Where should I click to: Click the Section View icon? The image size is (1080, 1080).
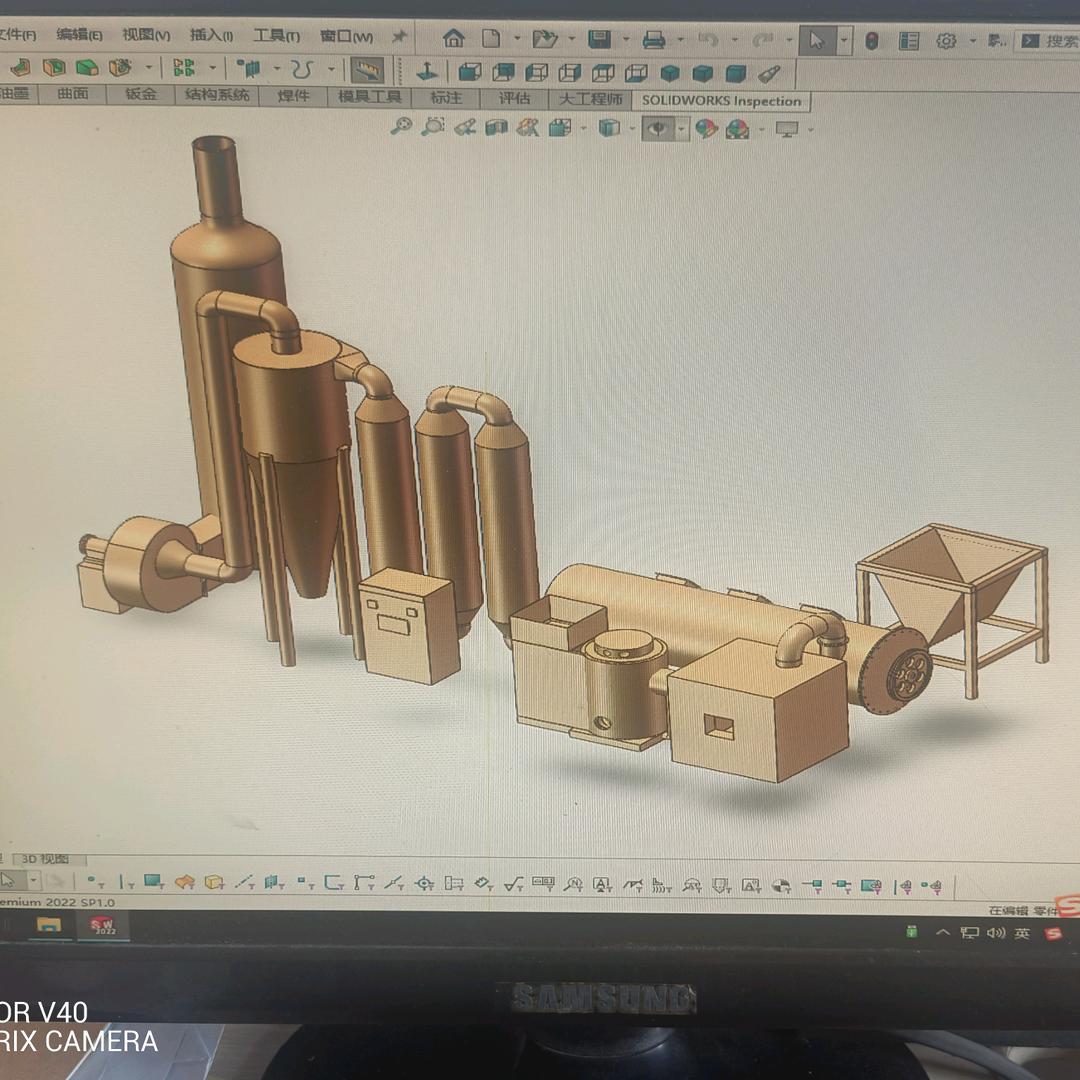point(496,127)
